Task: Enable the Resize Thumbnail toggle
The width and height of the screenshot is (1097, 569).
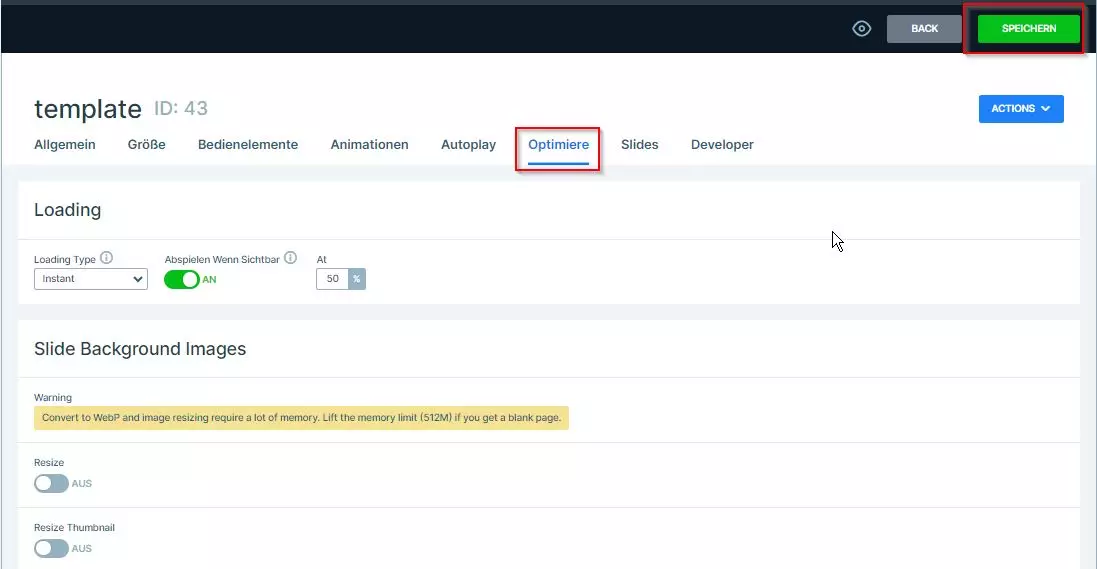Action: (51, 548)
